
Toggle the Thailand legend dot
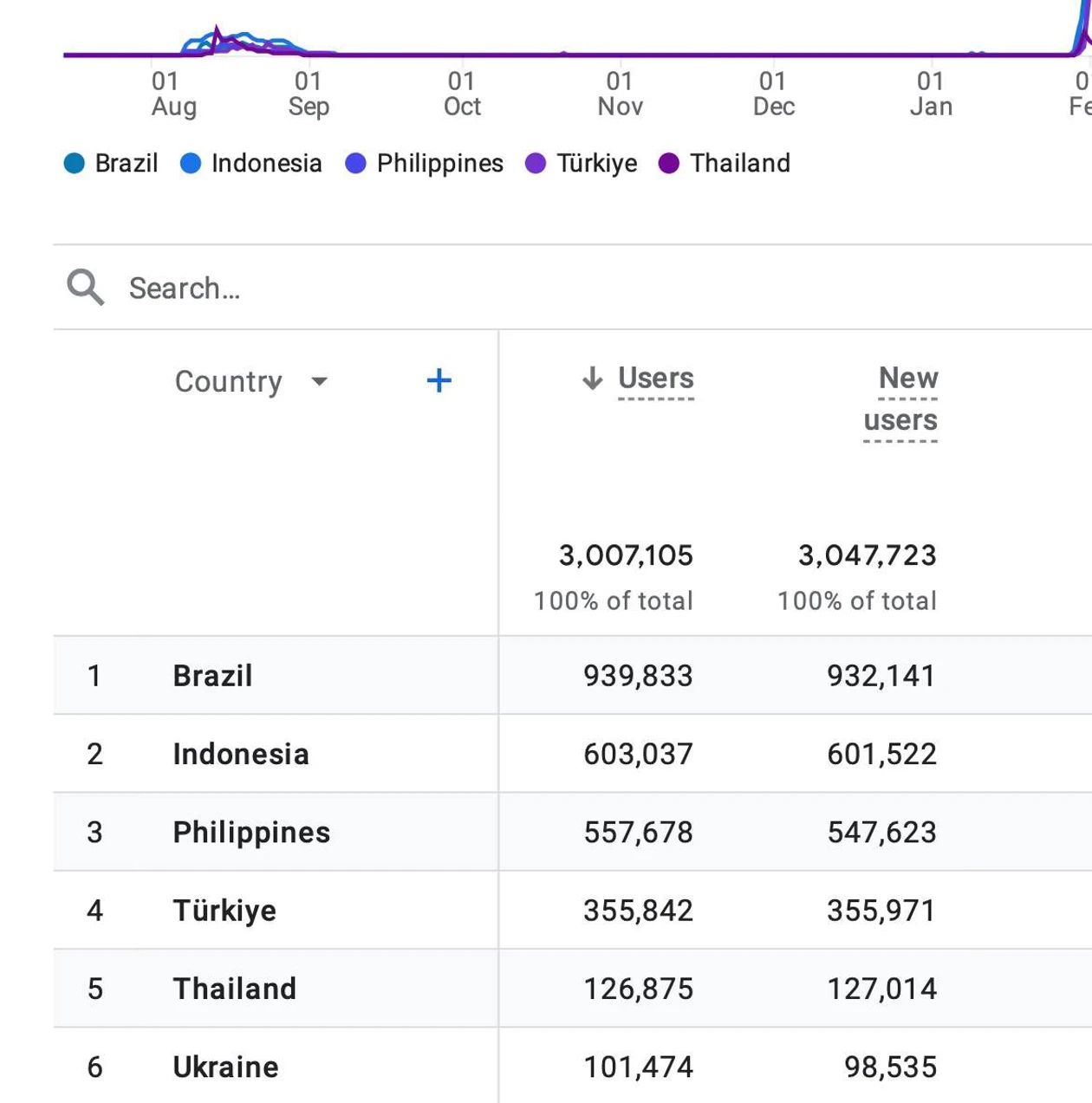(668, 163)
